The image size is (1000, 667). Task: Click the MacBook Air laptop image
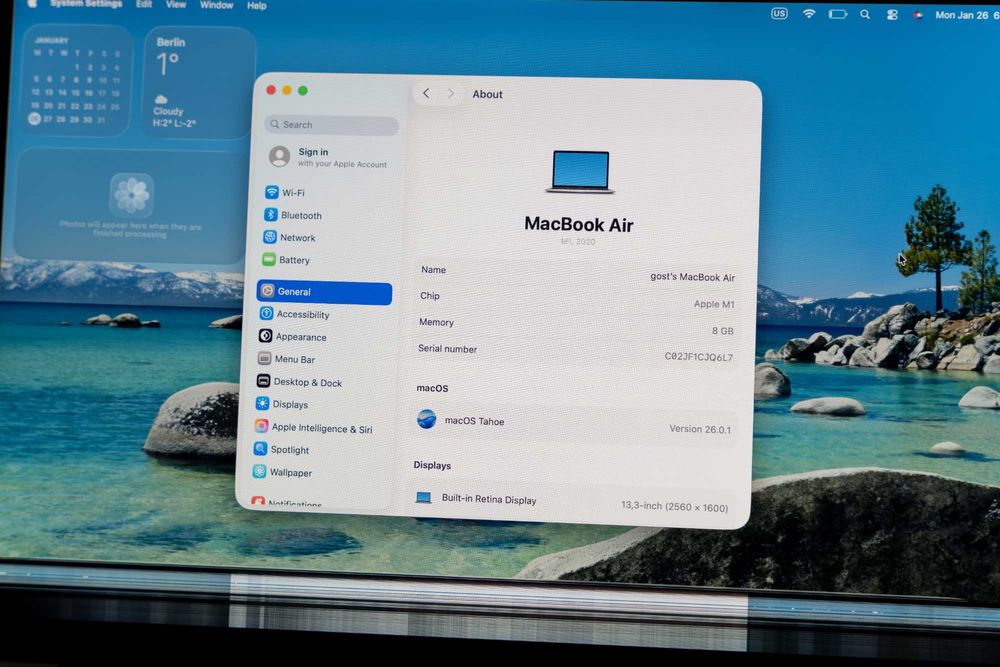click(580, 172)
